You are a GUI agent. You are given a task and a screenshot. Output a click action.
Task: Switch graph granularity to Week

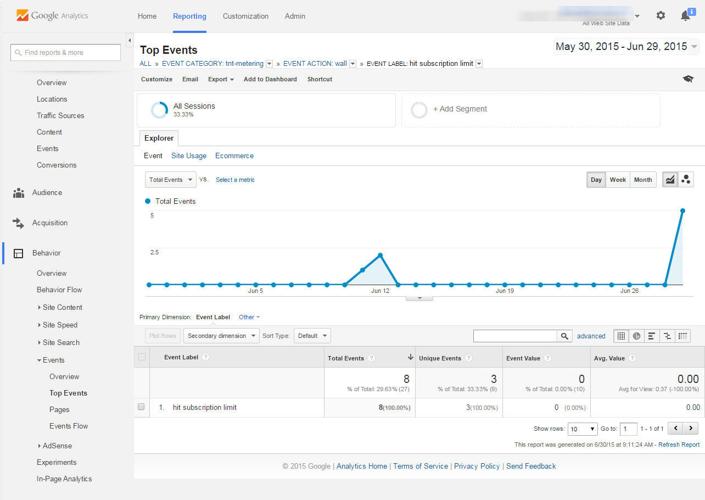618,180
